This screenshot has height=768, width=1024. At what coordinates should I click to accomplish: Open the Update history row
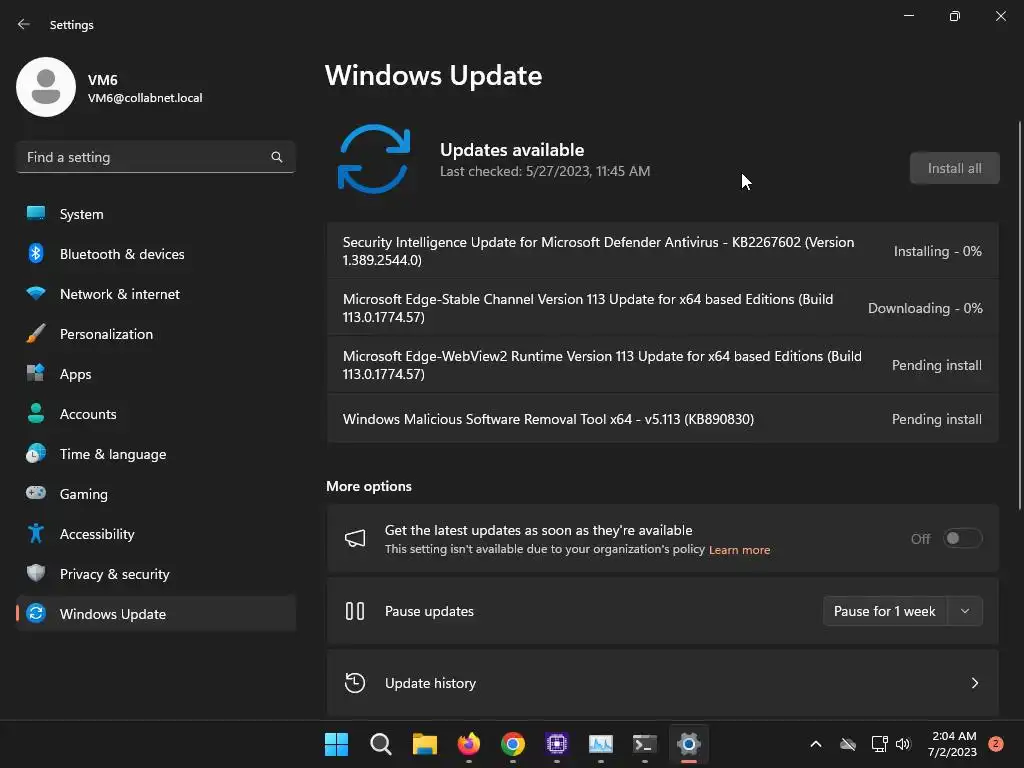(x=663, y=682)
